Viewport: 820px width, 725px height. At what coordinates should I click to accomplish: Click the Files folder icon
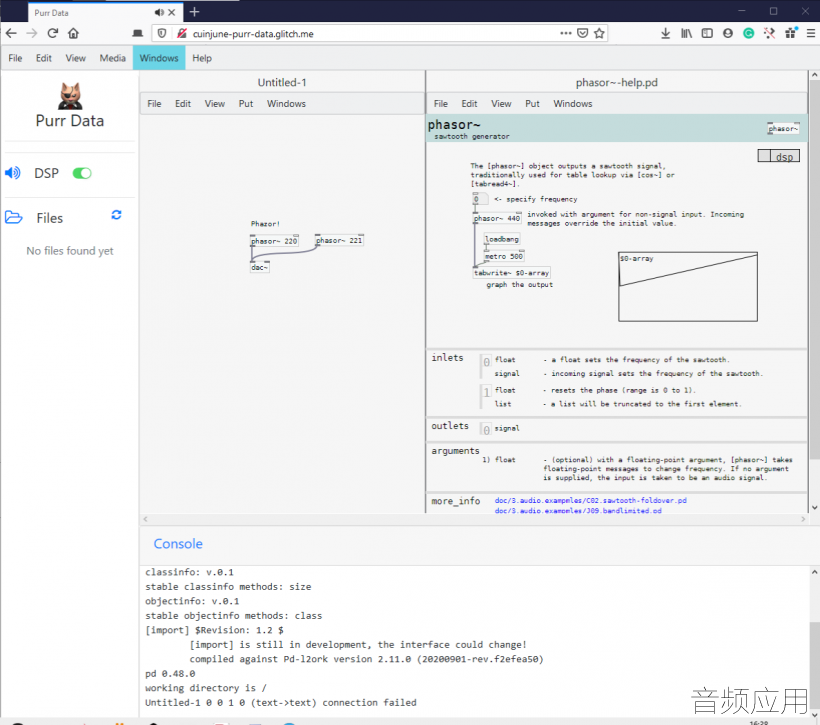(x=14, y=217)
